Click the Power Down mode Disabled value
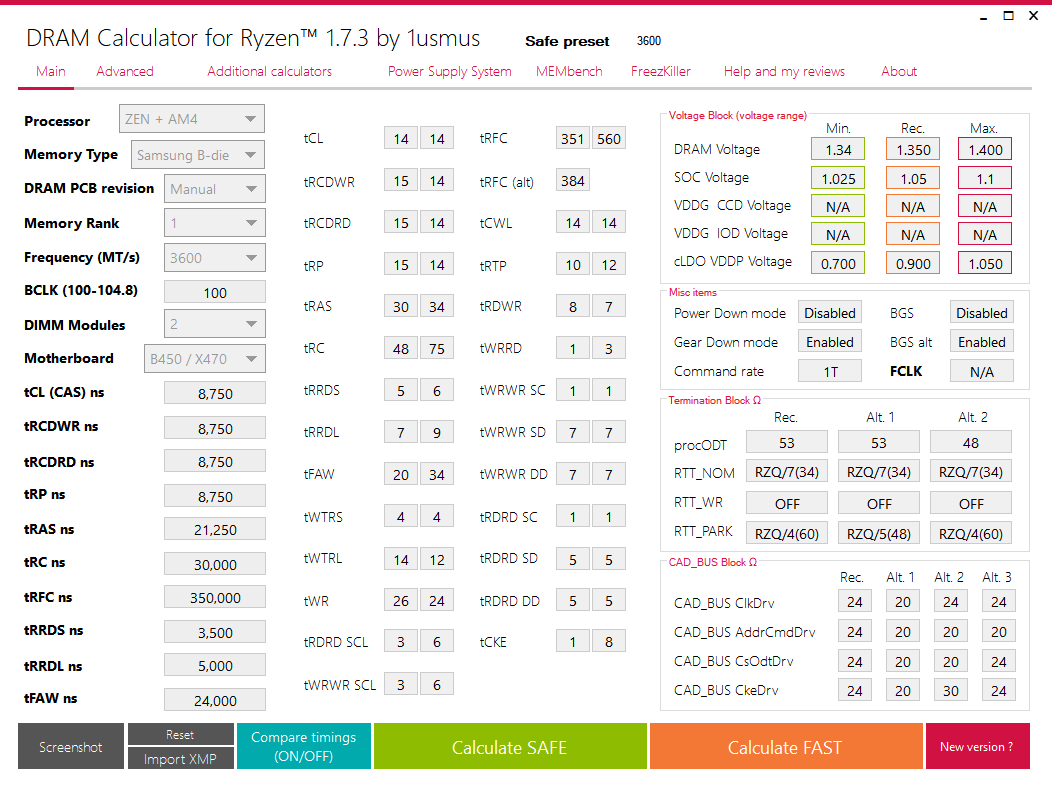The image size is (1052, 791). 830,313
